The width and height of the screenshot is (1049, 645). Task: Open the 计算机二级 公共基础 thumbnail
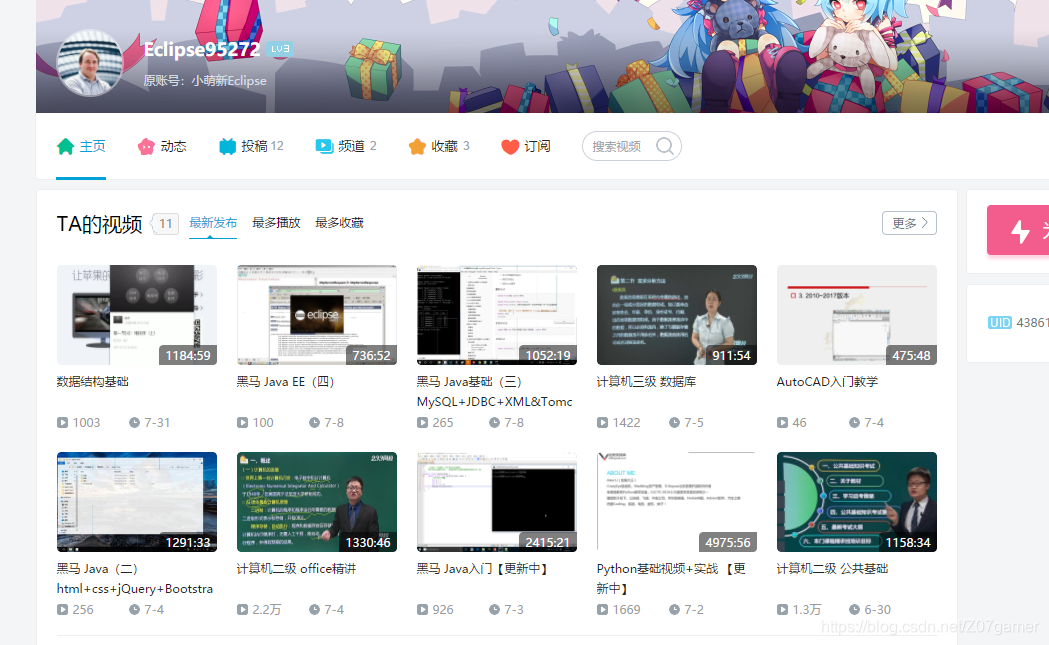857,502
